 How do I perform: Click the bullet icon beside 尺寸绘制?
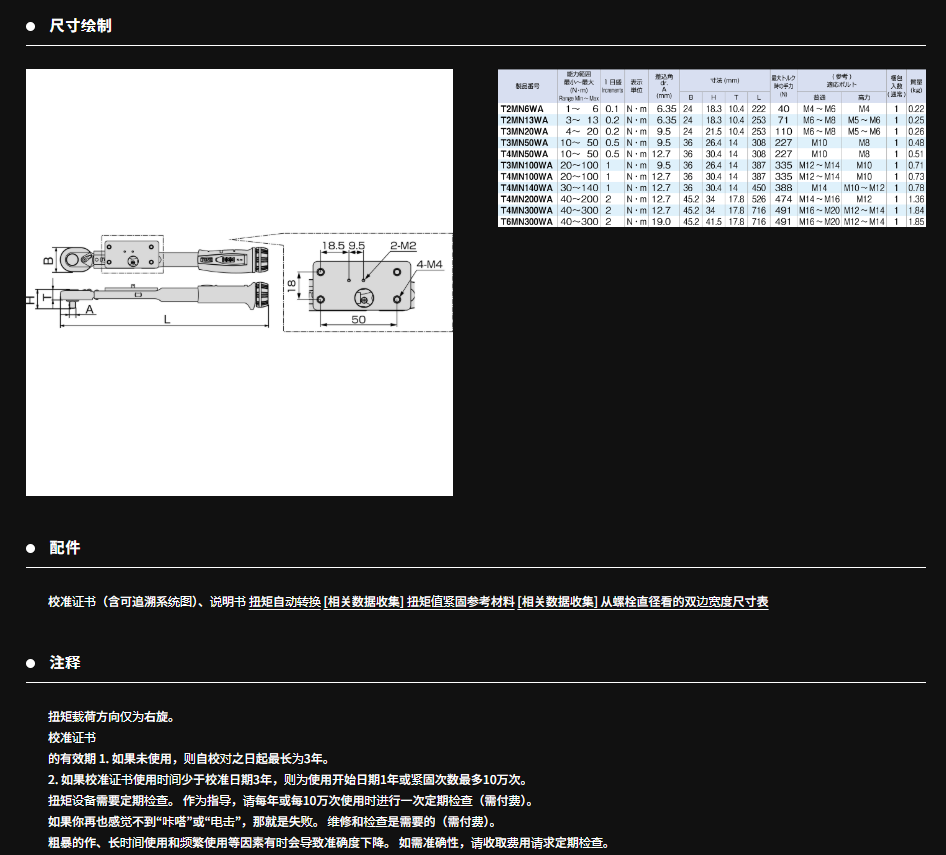click(31, 25)
